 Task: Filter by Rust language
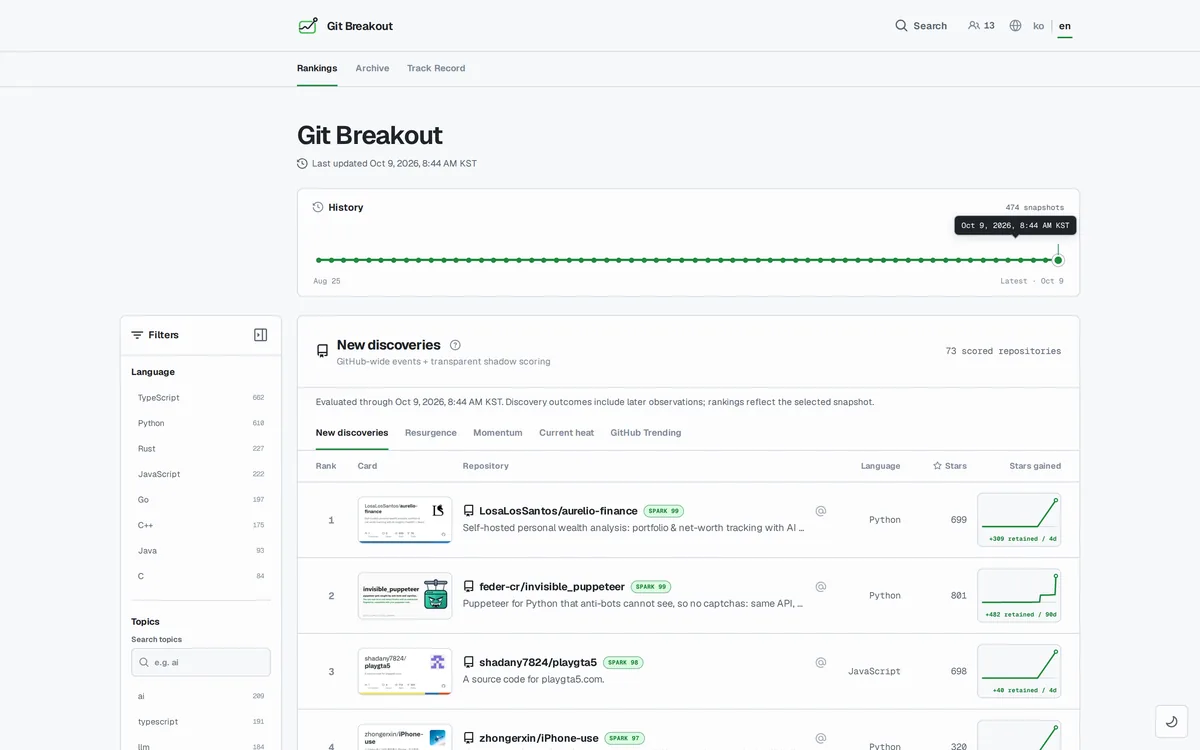point(201,448)
